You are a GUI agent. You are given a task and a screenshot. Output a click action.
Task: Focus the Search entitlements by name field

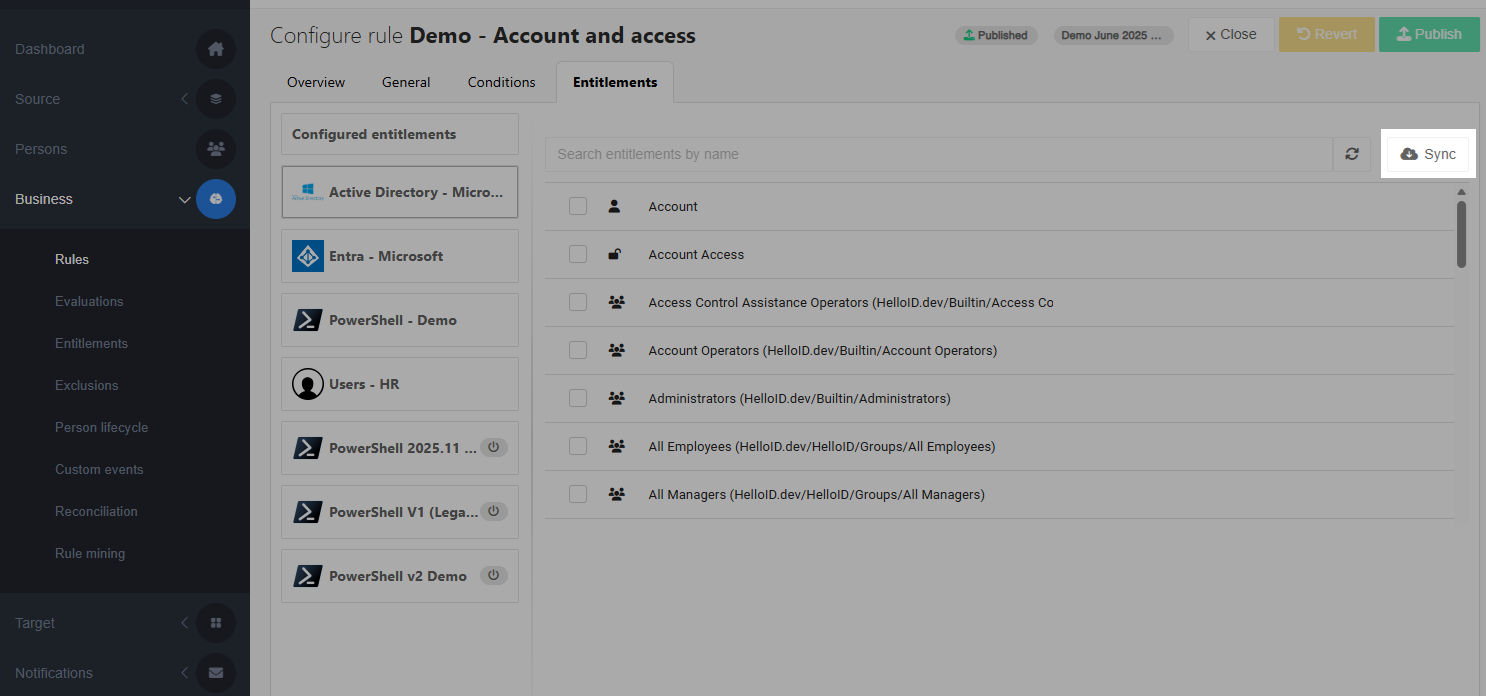(x=938, y=154)
